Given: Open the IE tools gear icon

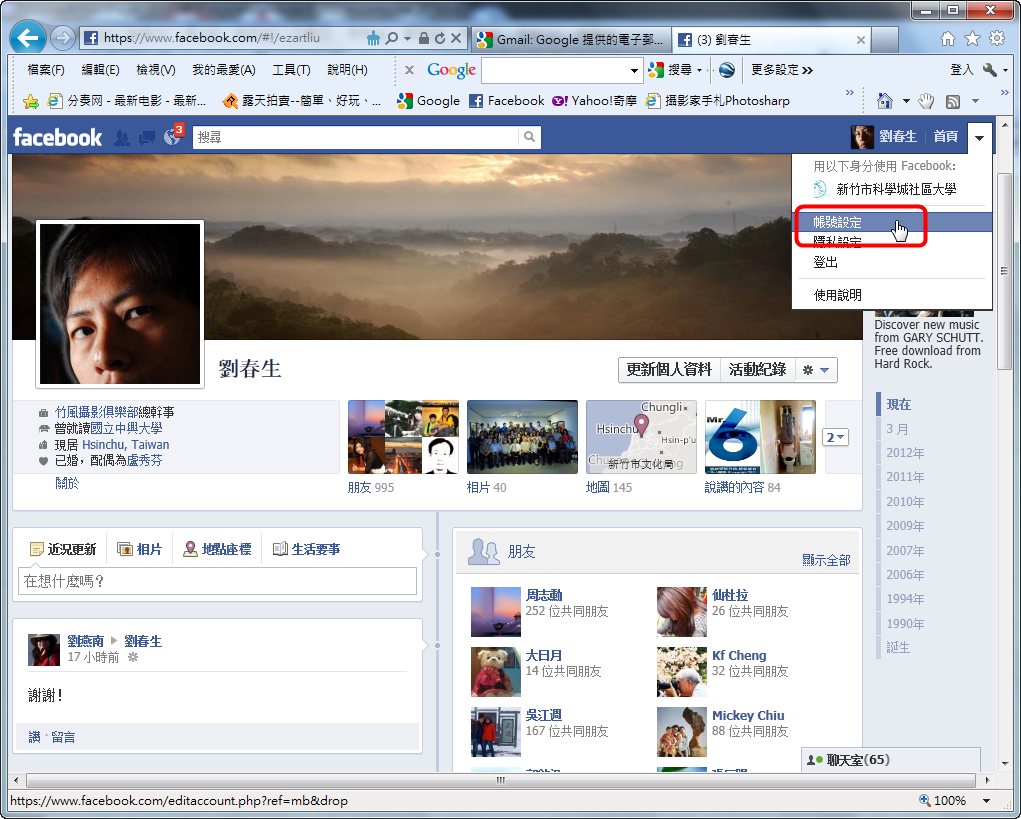Looking at the screenshot, I should click(x=996, y=39).
